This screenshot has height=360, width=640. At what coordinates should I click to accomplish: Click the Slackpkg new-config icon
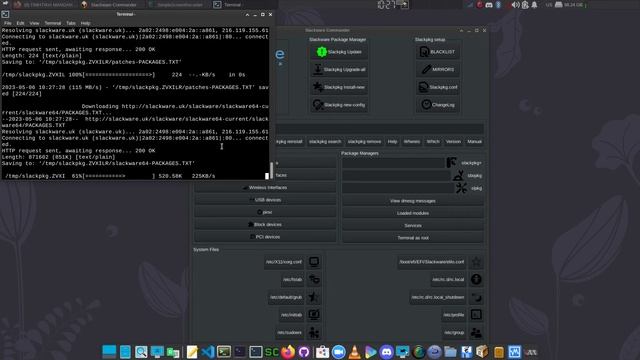click(318, 105)
